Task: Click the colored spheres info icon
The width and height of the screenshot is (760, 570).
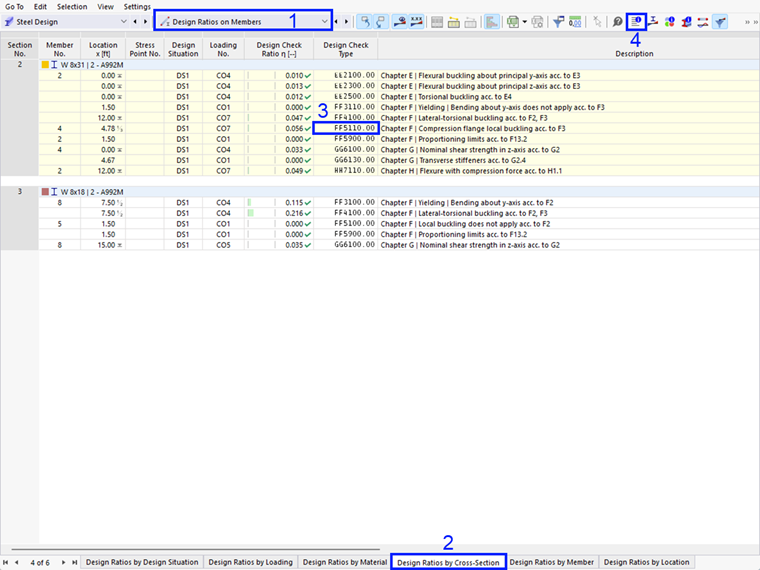Action: pyautogui.click(x=670, y=22)
